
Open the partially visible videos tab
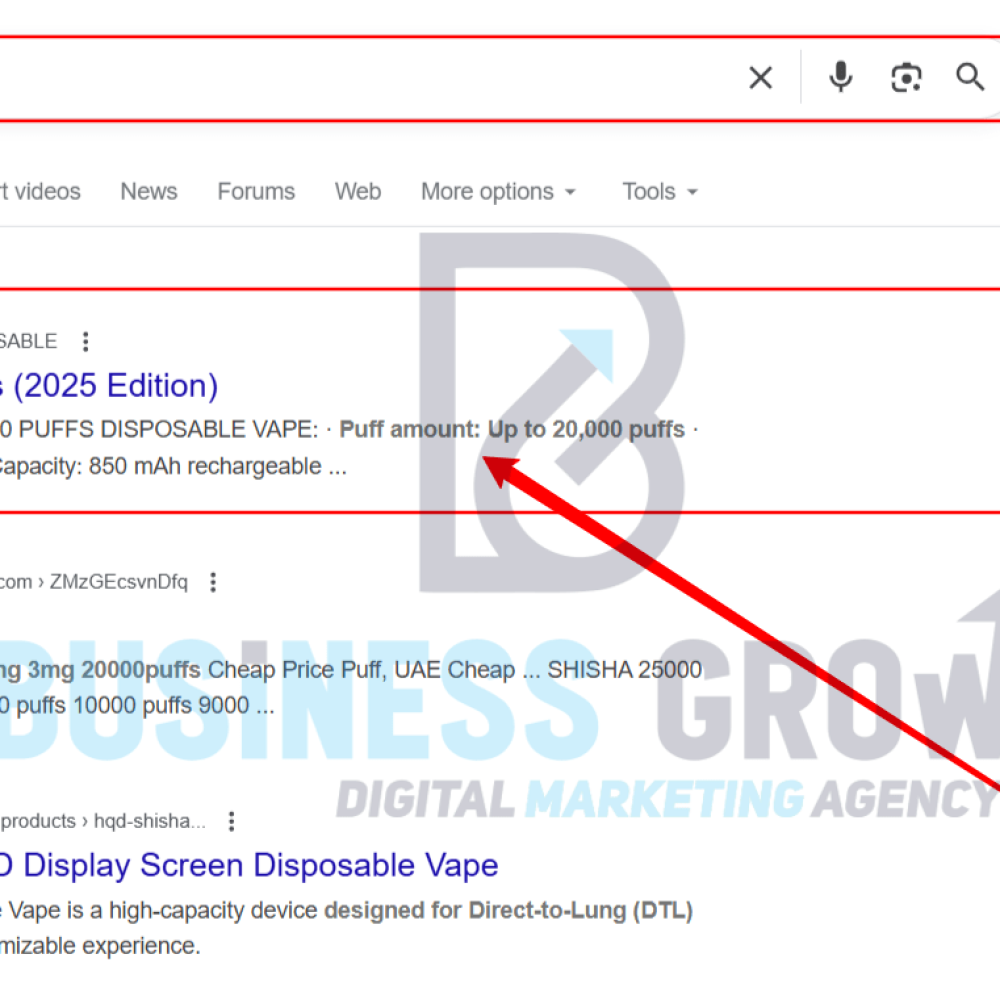[40, 191]
